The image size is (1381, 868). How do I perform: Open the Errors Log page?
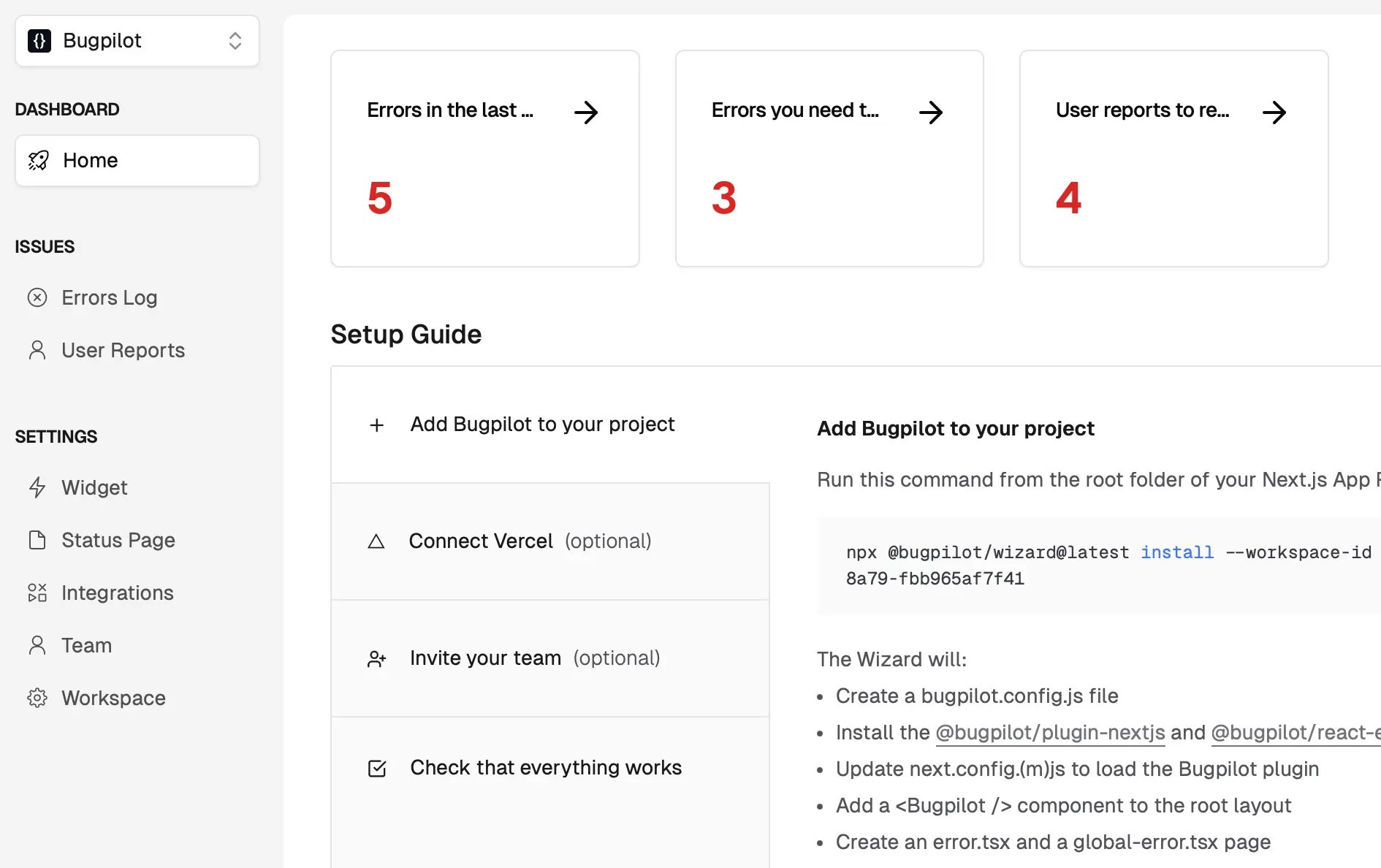[x=110, y=297]
